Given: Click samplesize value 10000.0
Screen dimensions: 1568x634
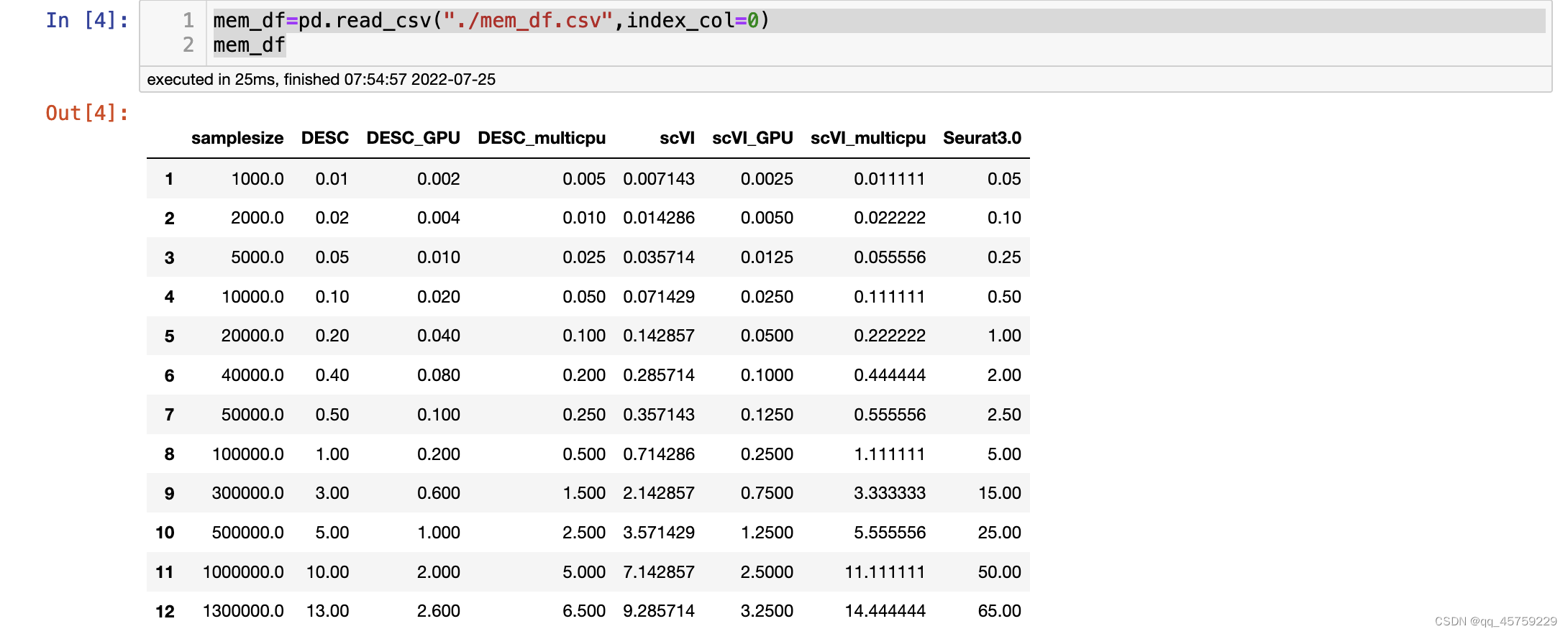Looking at the screenshot, I should click(252, 297).
